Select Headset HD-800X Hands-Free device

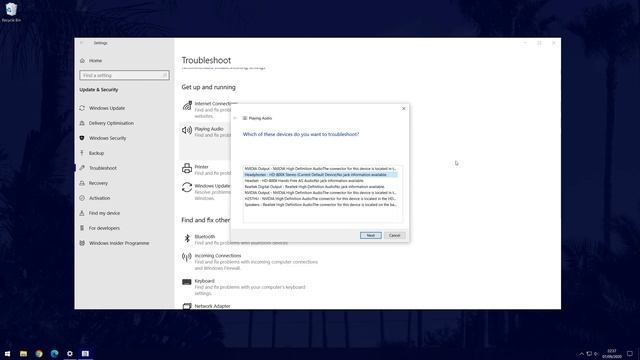click(x=320, y=181)
